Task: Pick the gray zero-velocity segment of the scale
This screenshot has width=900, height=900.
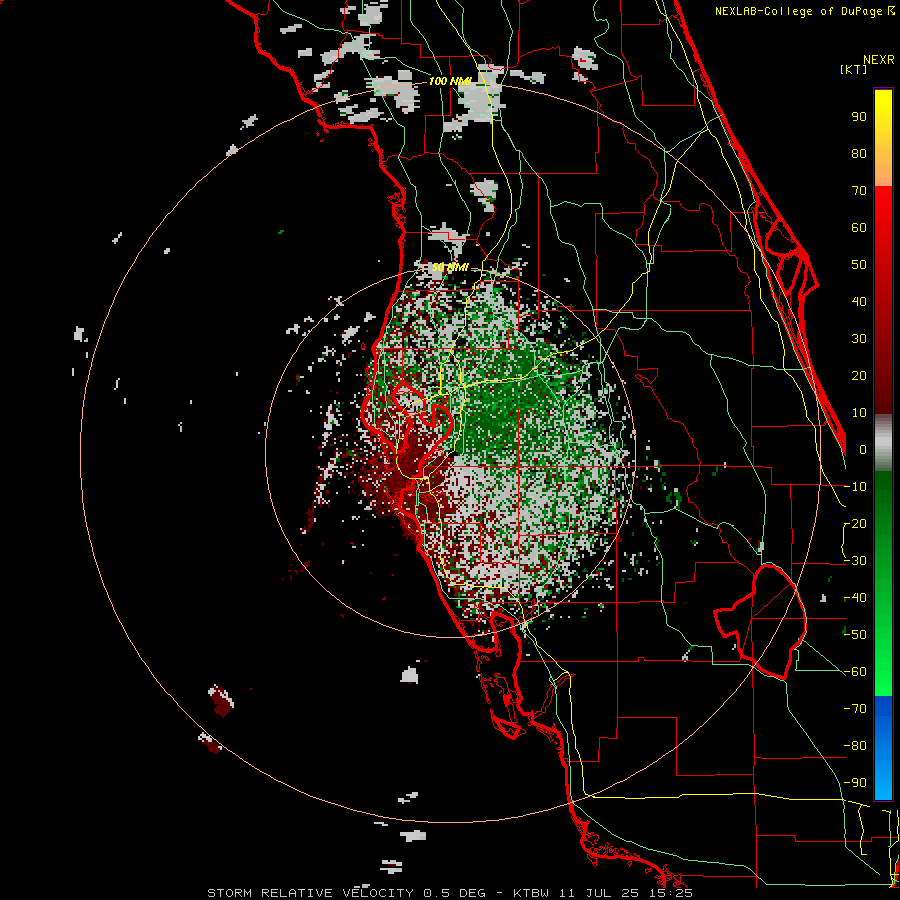Action: coord(883,443)
